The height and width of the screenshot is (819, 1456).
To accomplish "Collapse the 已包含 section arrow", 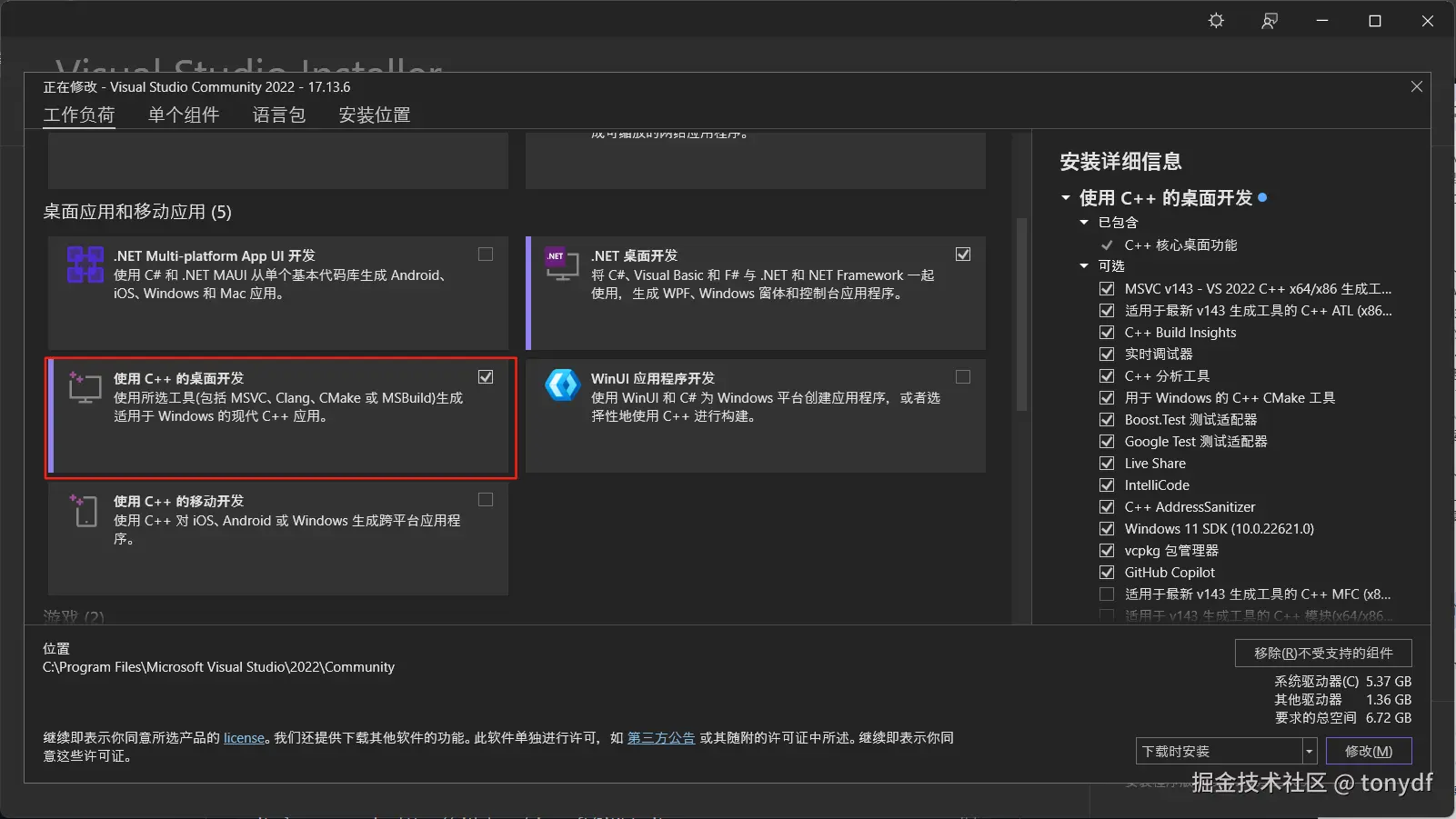I will (1084, 223).
